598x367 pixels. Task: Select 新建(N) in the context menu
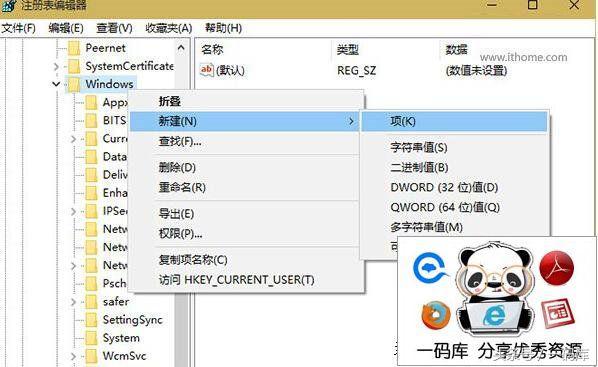[245, 121]
